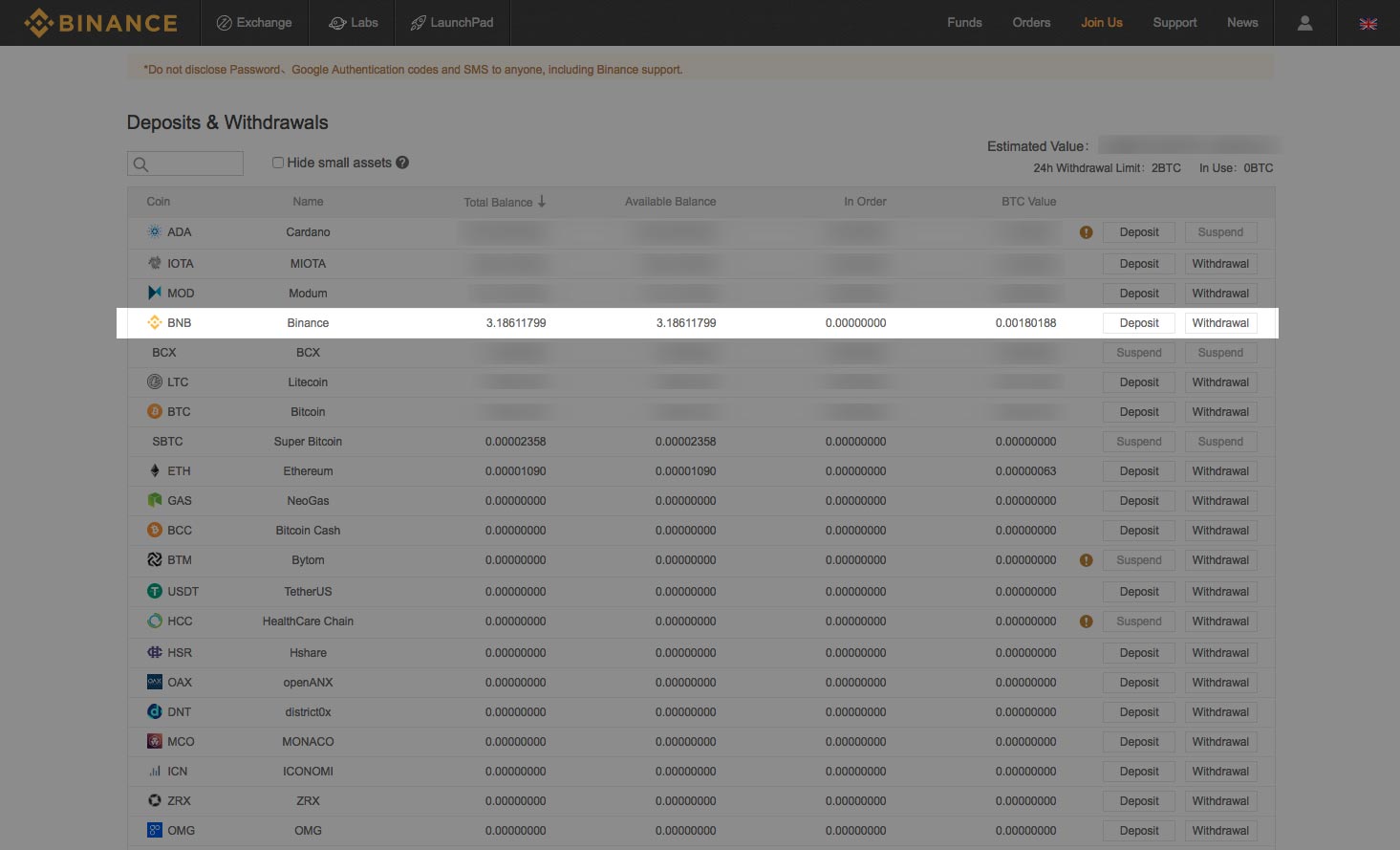This screenshot has height=850, width=1400.
Task: Click the LTC coin icon
Action: [x=155, y=381]
